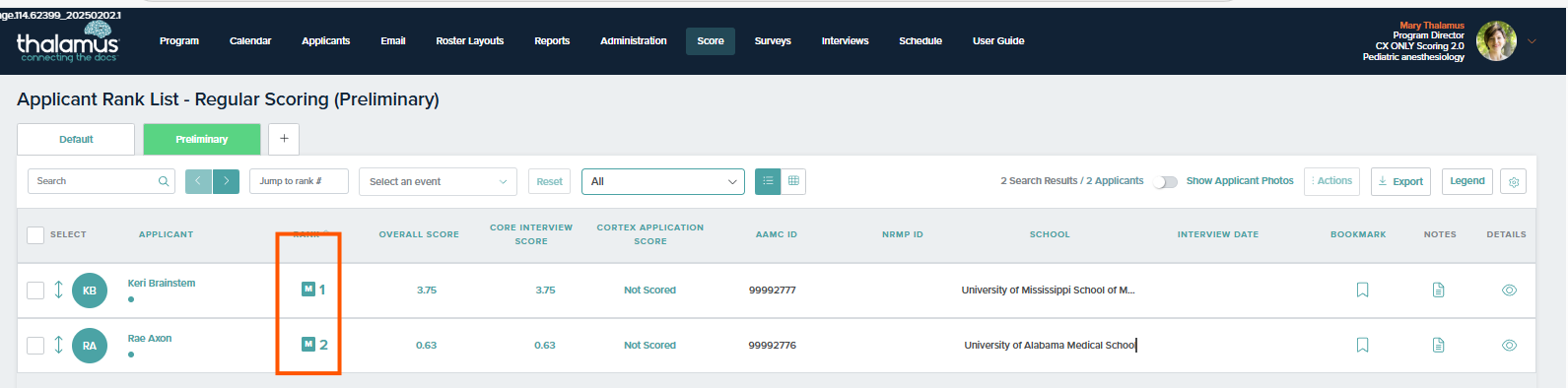This screenshot has width=1568, height=388.
Task: View details for Rae Axon
Action: pos(1509,346)
